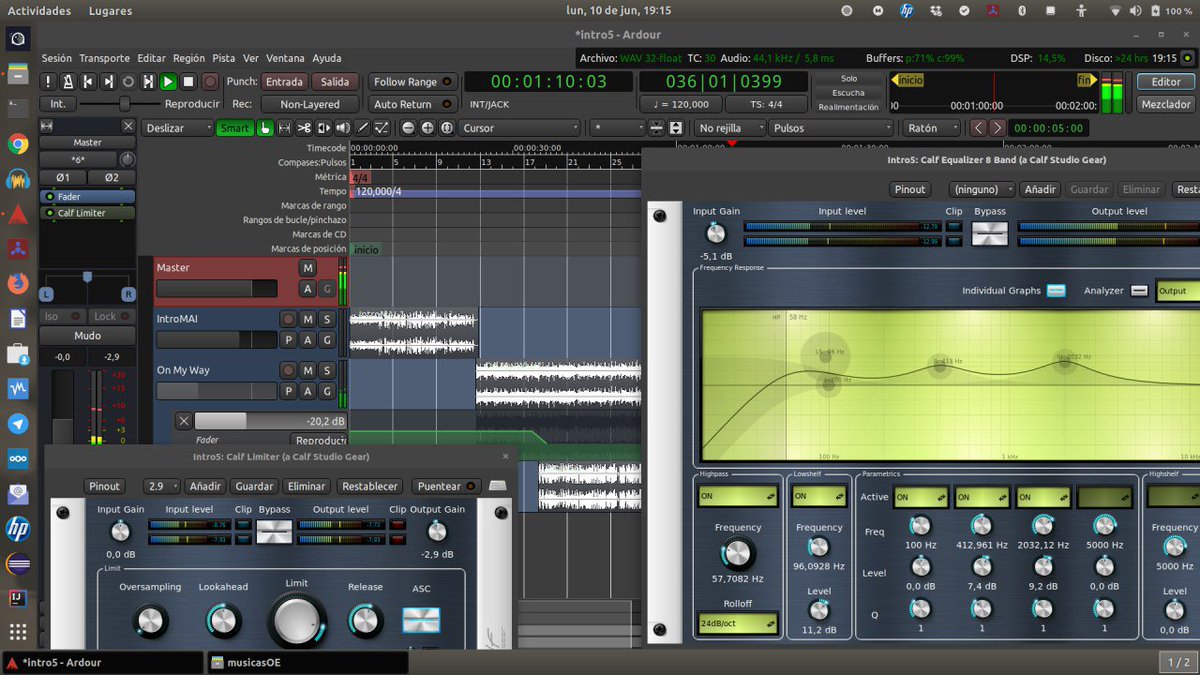Toggle the global record button
The height and width of the screenshot is (675, 1200).
coord(211,82)
